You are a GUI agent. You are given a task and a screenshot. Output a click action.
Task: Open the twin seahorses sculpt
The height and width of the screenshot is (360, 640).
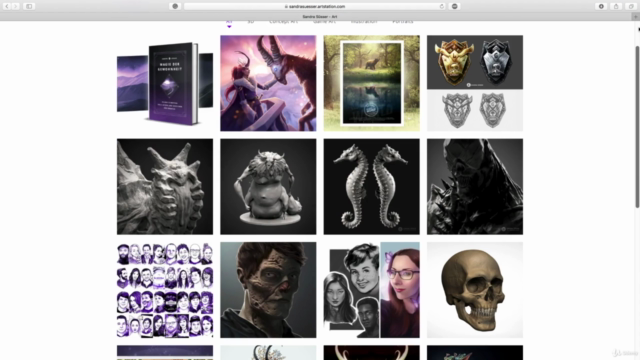(x=371, y=187)
